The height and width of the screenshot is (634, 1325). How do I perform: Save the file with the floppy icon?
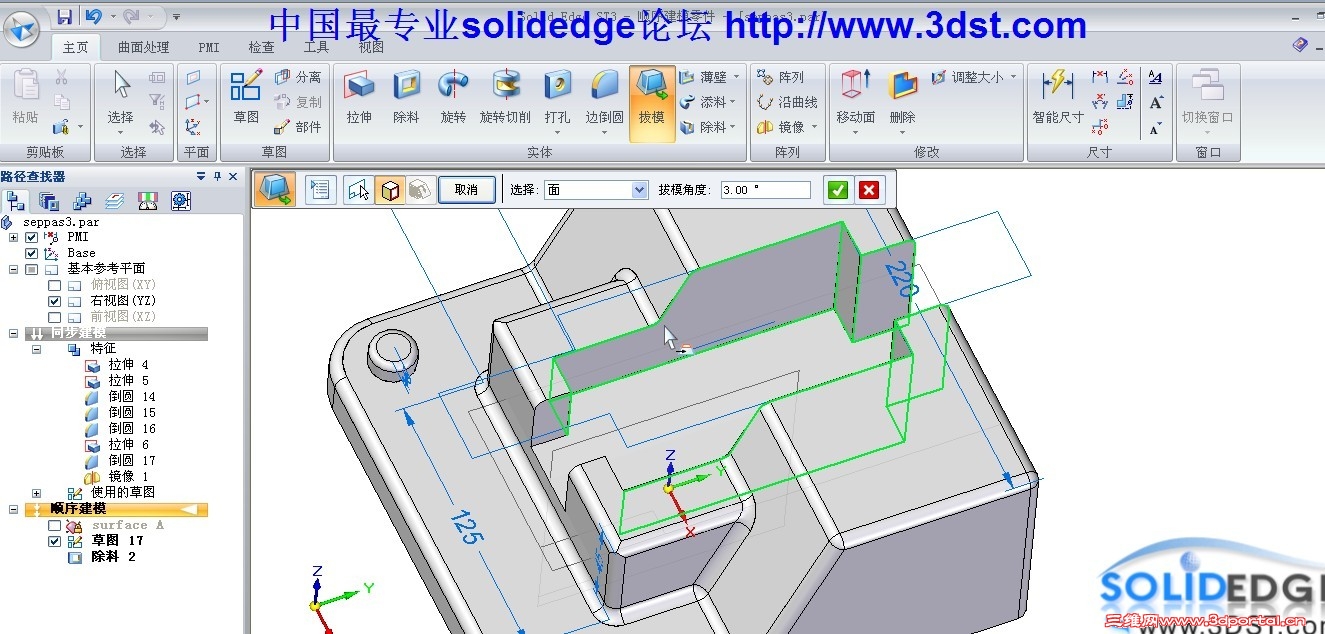click(64, 16)
